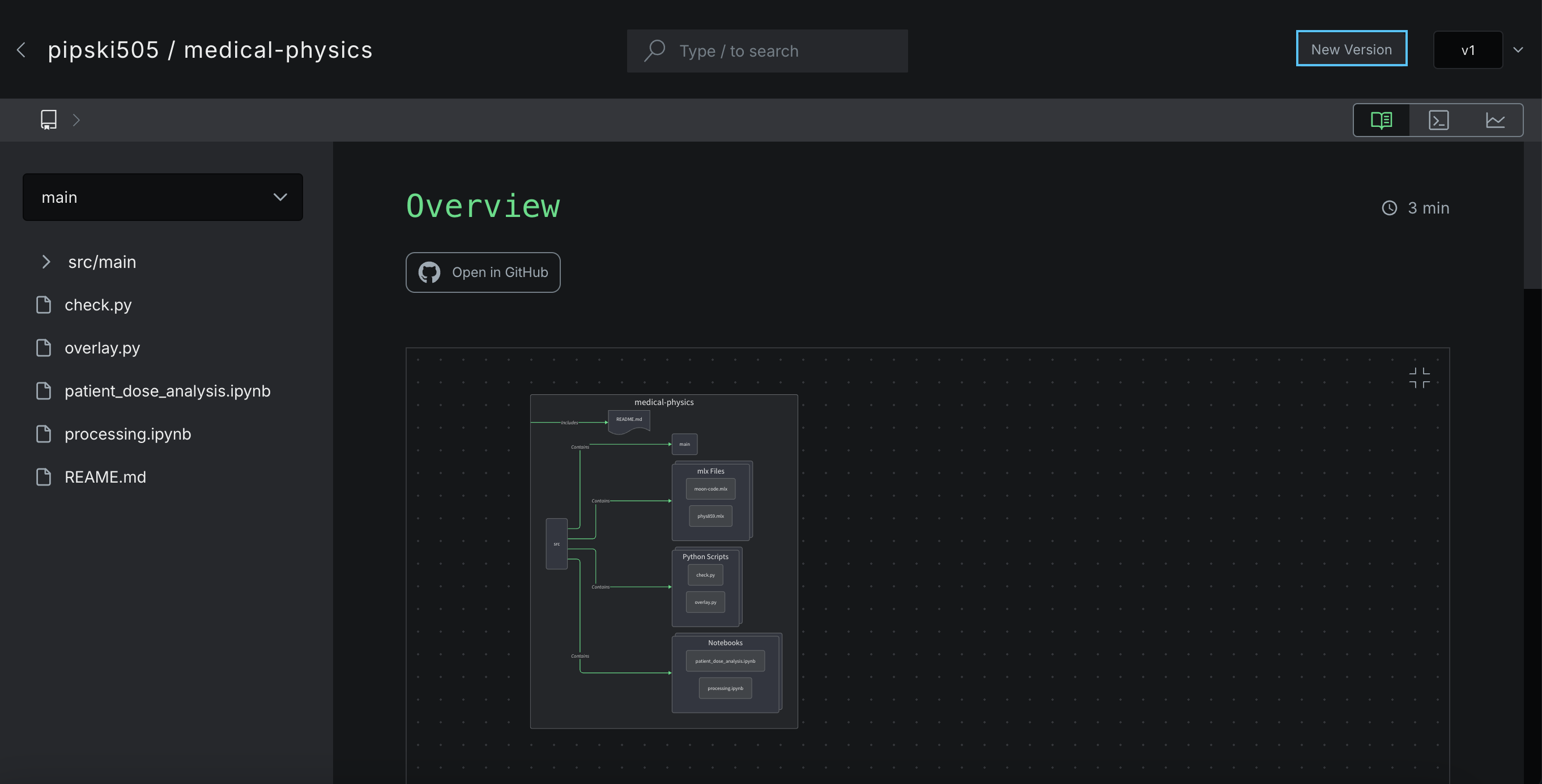Image resolution: width=1542 pixels, height=784 pixels.
Task: Click the repository breadcrumb icon
Action: pyautogui.click(x=49, y=120)
